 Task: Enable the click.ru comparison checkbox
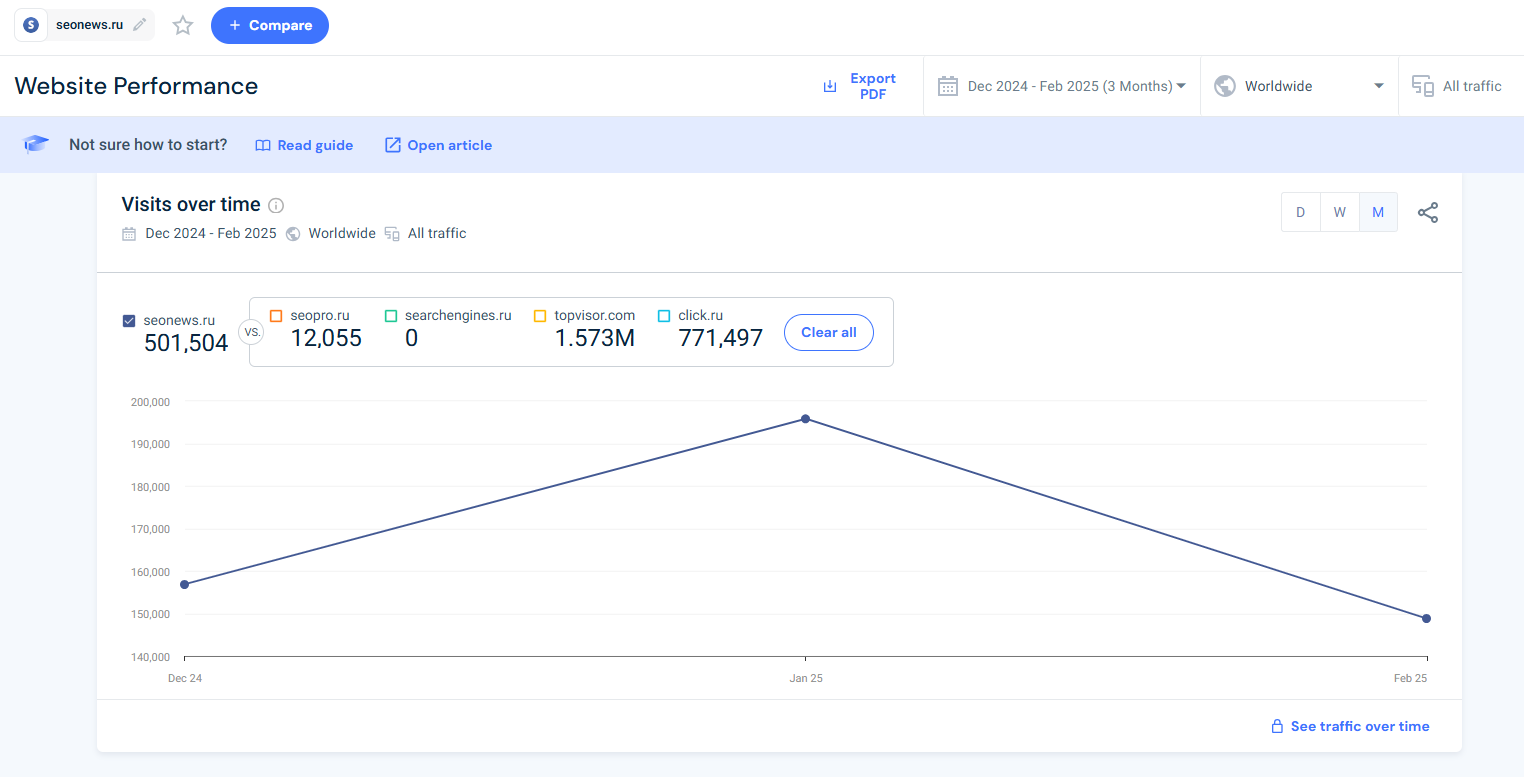point(664,316)
